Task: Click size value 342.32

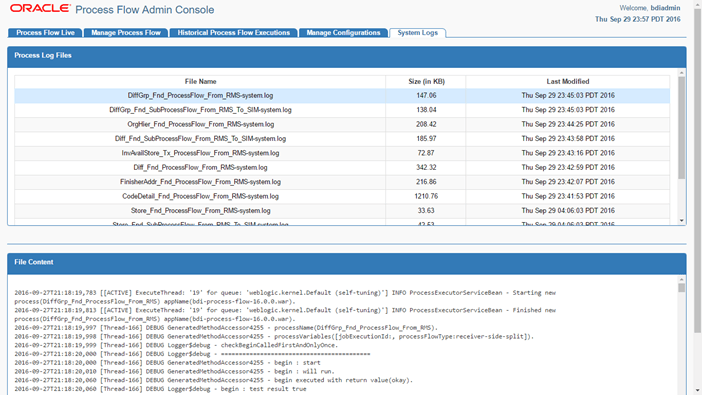Action: [426, 167]
